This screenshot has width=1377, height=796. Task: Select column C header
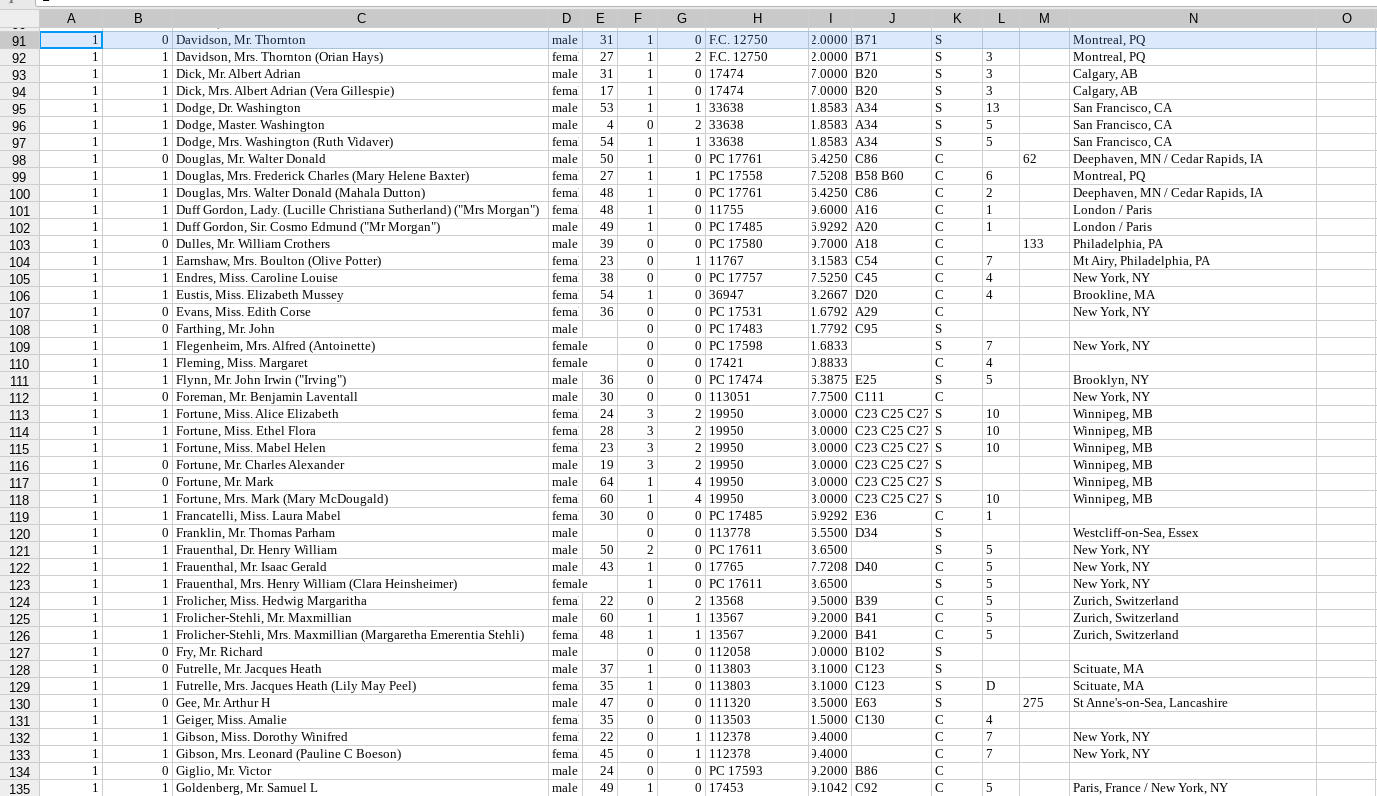361,19
